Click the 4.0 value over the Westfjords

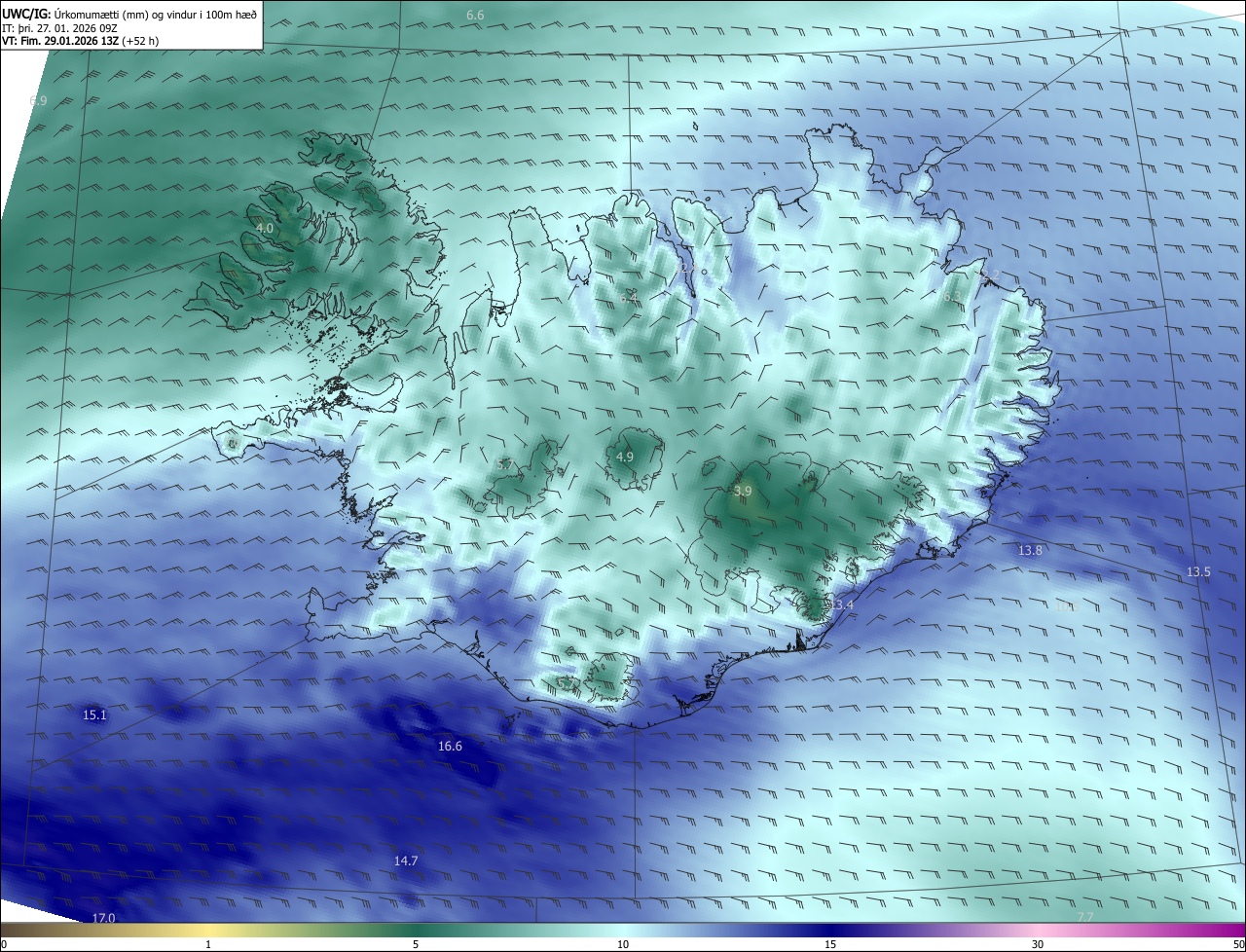265,228
